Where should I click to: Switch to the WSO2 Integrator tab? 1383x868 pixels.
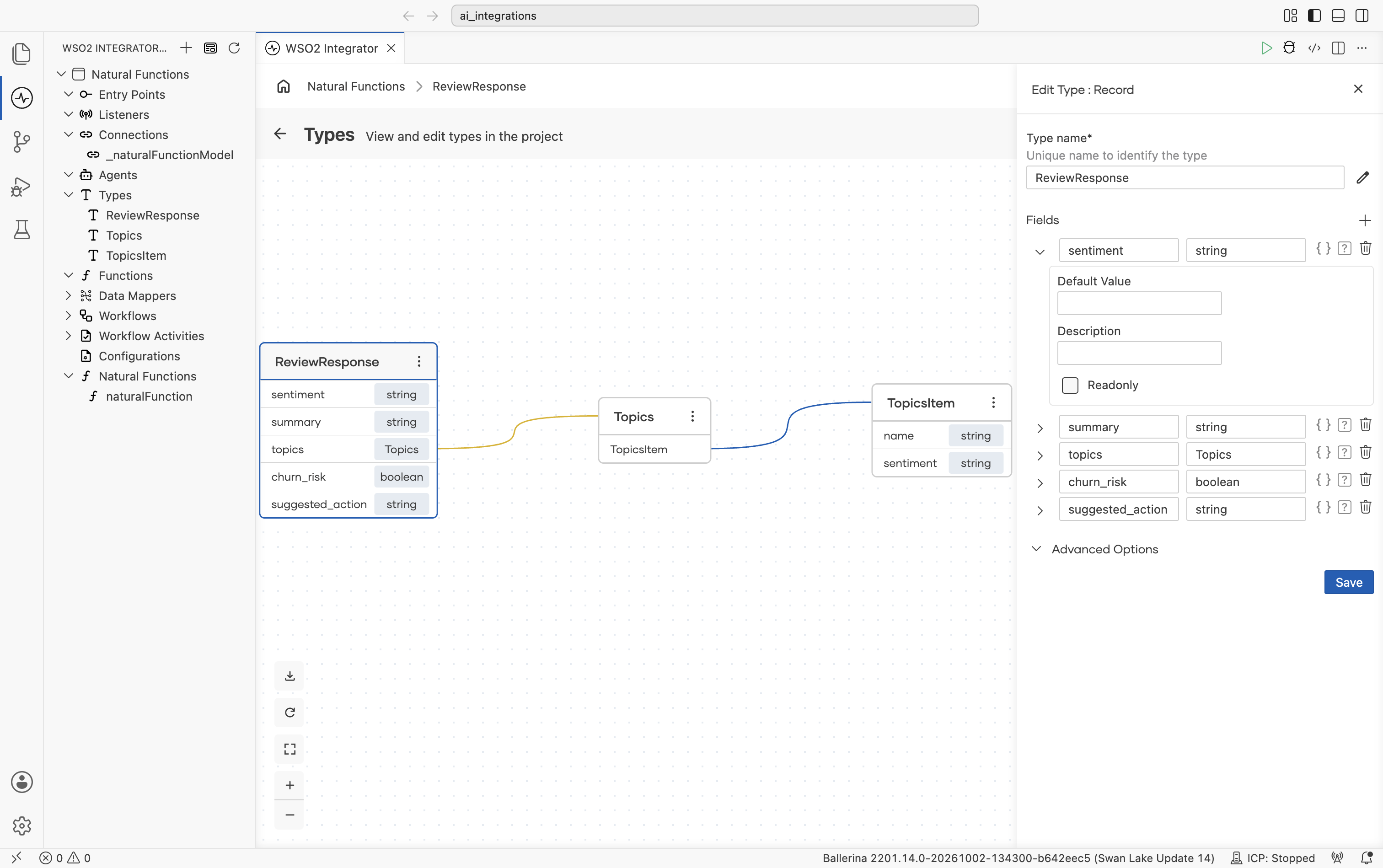point(331,48)
